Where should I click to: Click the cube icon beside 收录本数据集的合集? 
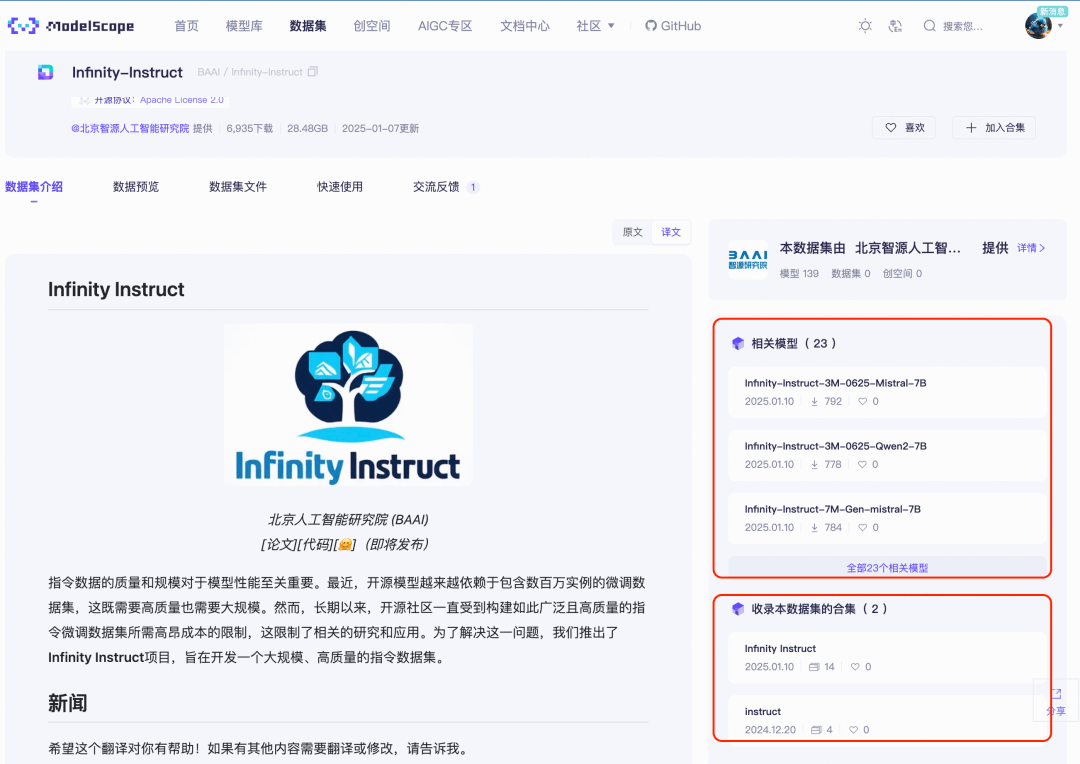738,609
